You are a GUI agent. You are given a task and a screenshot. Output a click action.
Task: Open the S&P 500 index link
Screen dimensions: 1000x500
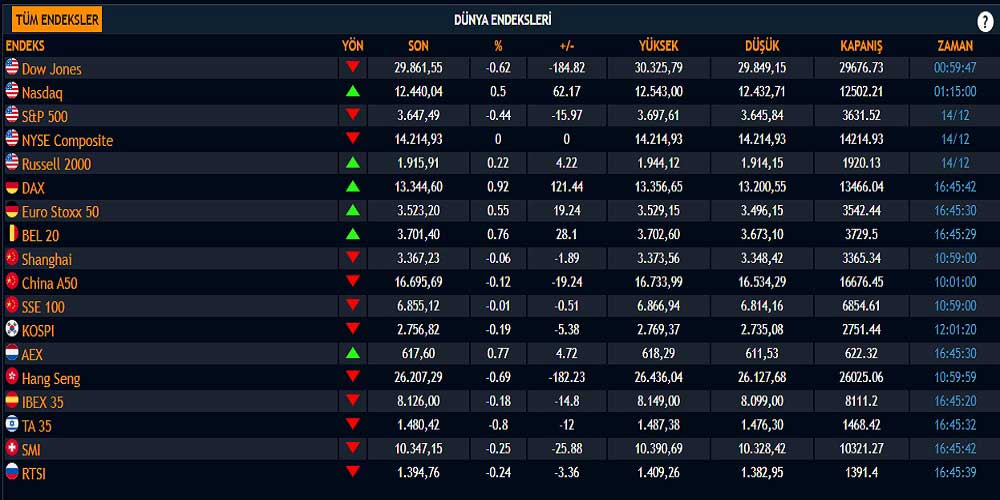click(x=45, y=117)
